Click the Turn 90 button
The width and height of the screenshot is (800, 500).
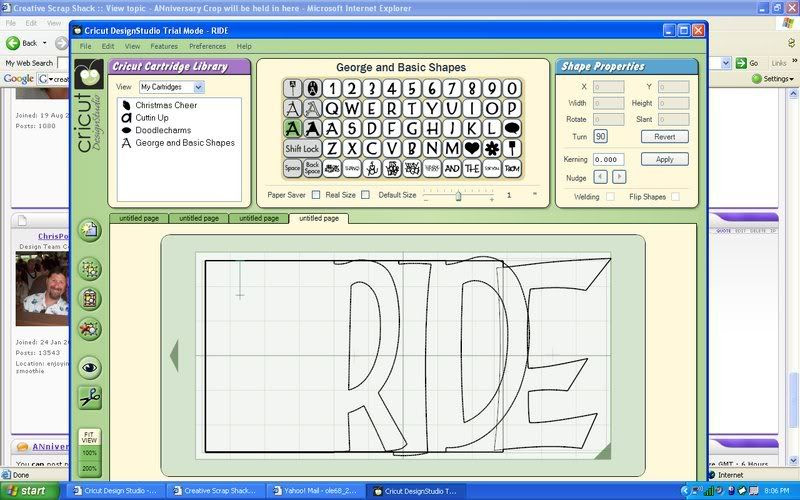(x=601, y=137)
